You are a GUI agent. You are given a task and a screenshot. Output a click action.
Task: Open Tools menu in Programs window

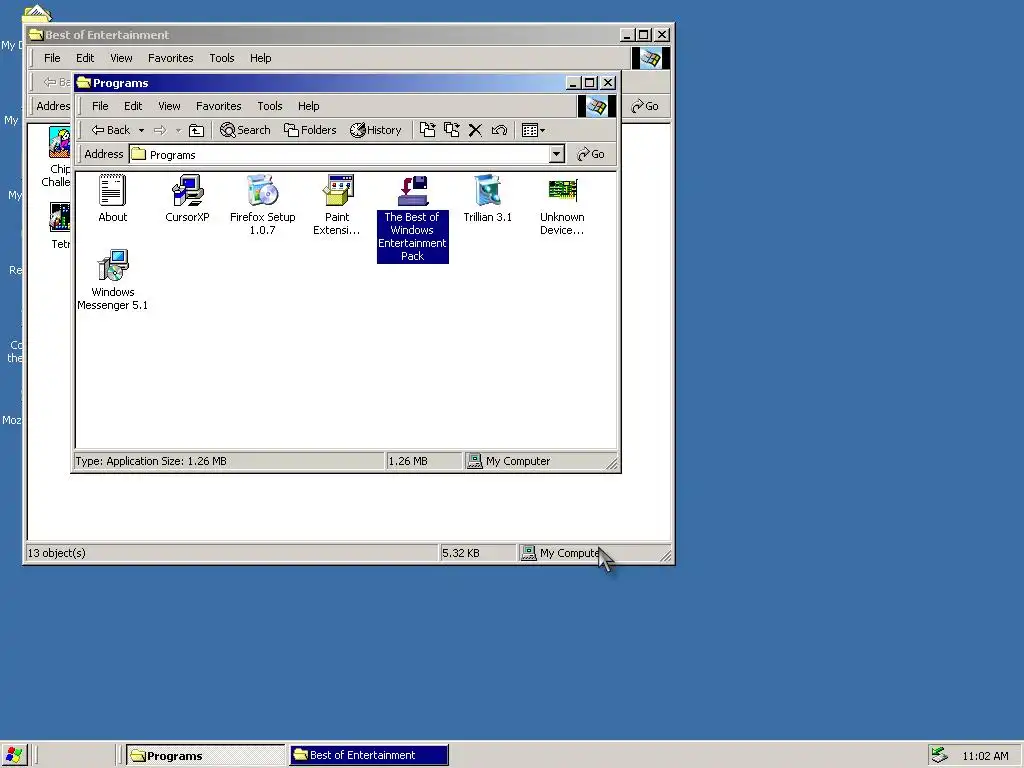point(270,106)
